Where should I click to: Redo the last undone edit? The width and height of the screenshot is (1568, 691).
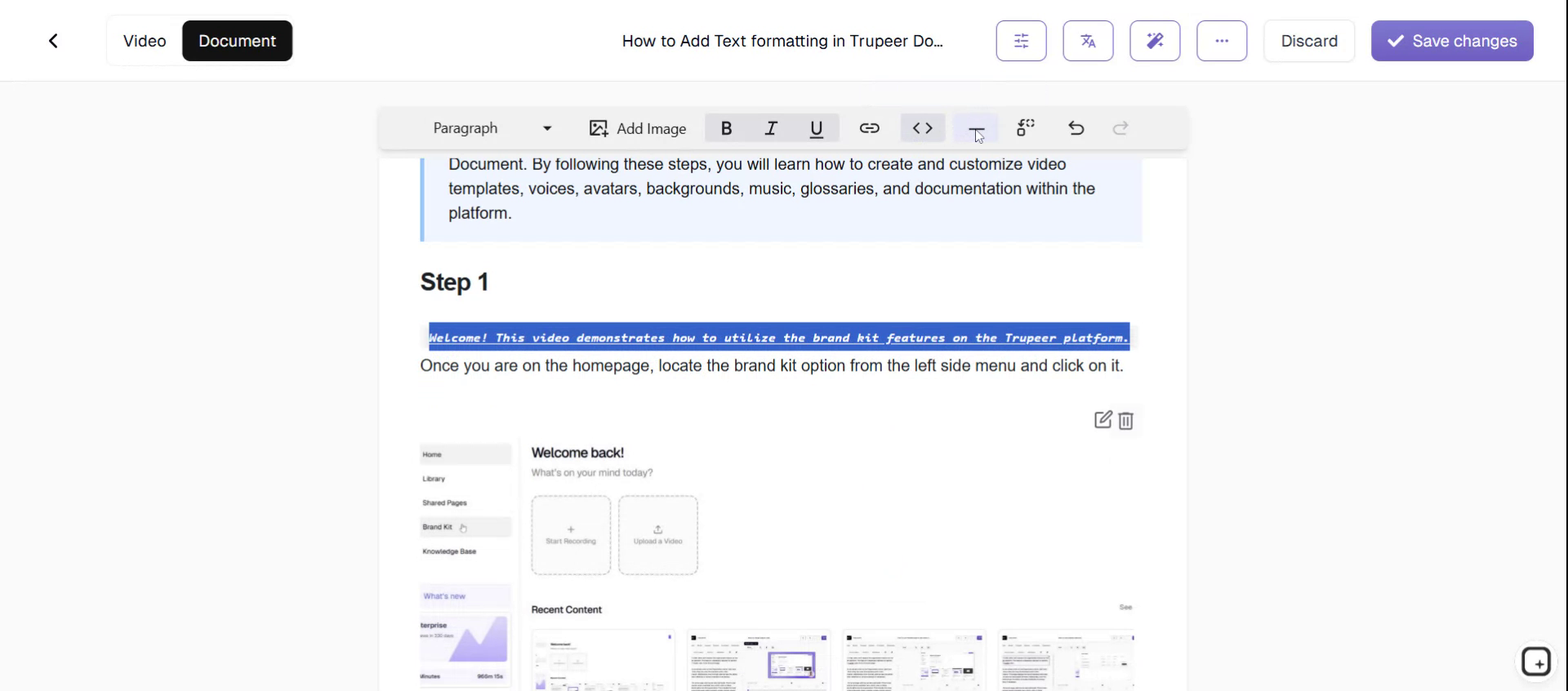(x=1121, y=128)
